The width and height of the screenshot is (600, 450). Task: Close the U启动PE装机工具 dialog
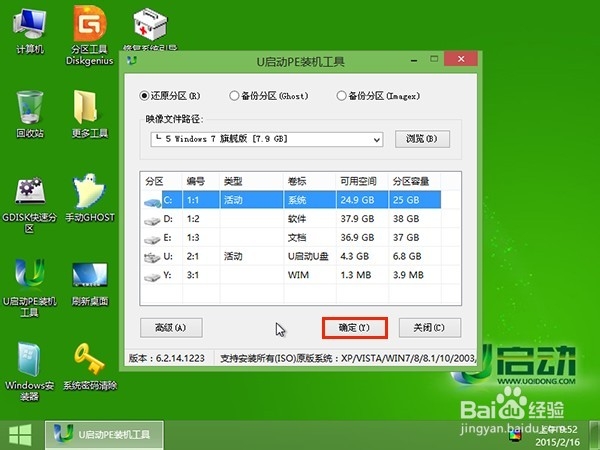coord(461,59)
